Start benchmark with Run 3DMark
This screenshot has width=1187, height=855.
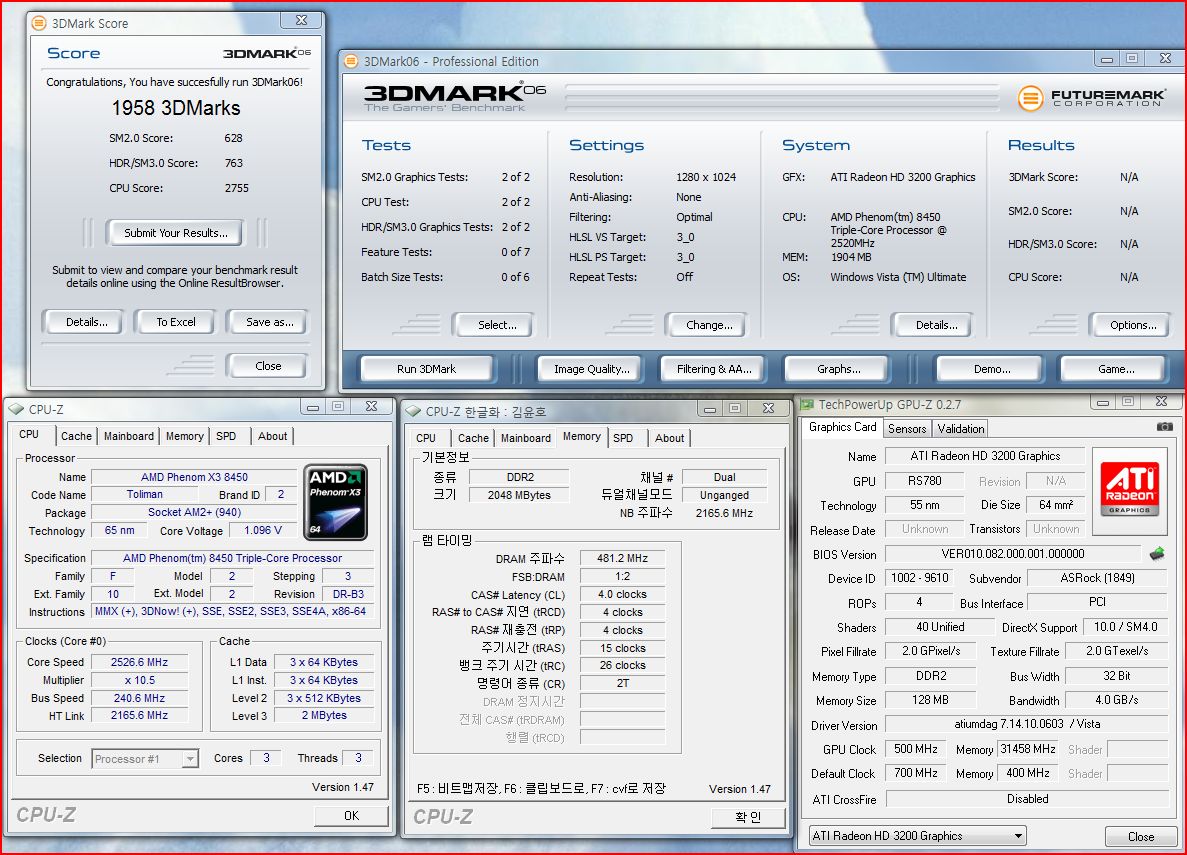tap(426, 369)
